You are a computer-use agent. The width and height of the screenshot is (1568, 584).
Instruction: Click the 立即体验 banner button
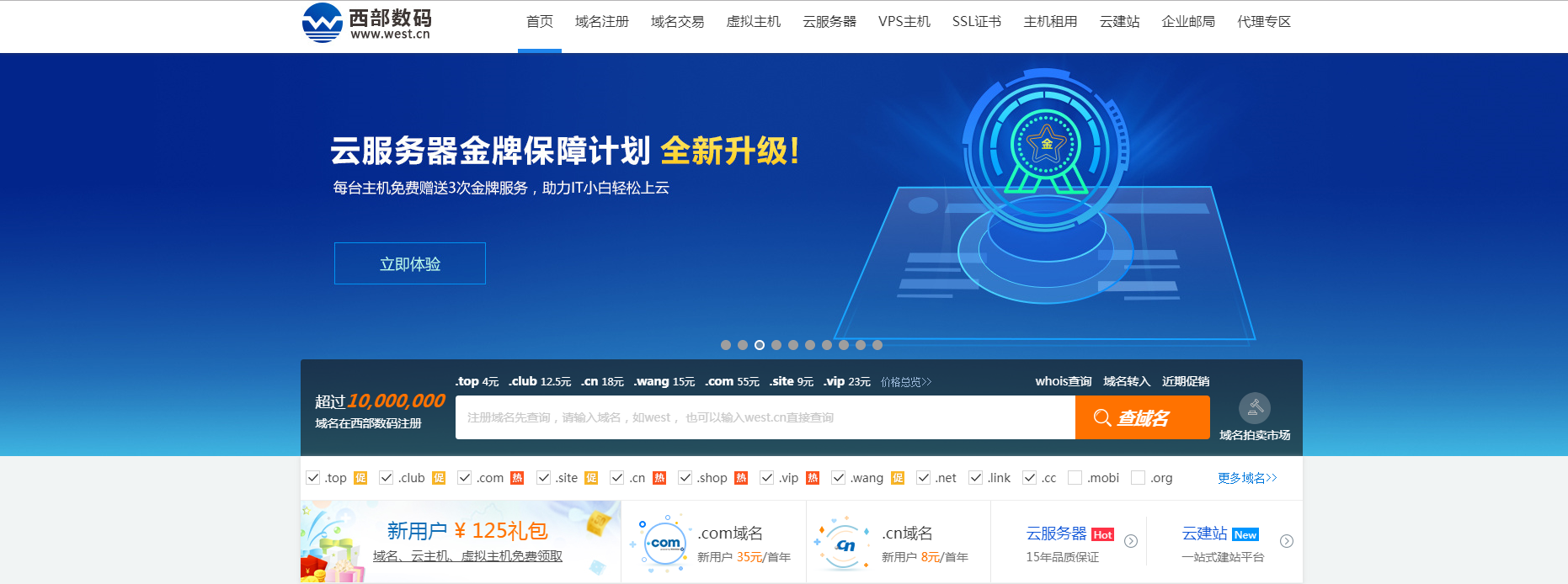click(x=410, y=263)
